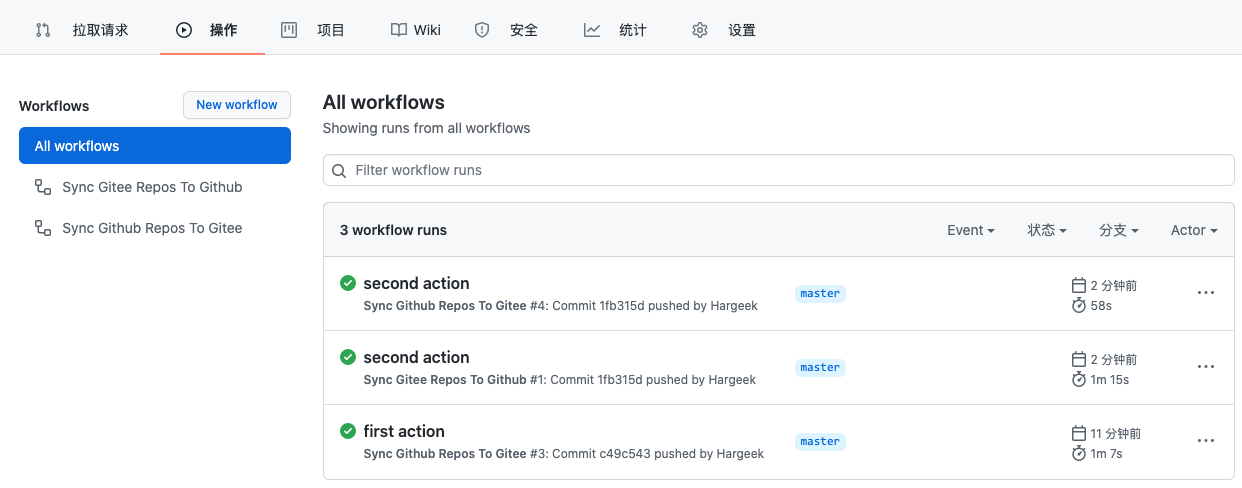Click the 3 workflow runs count label
The height and width of the screenshot is (488, 1242).
[x=393, y=230]
